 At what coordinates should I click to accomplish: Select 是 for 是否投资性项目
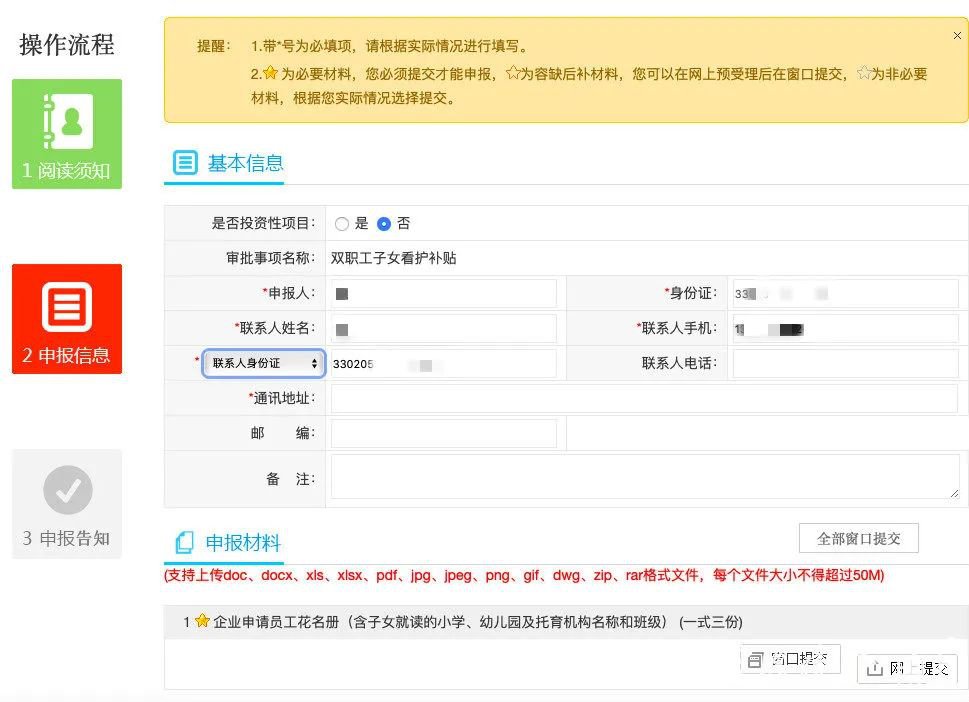[342, 224]
